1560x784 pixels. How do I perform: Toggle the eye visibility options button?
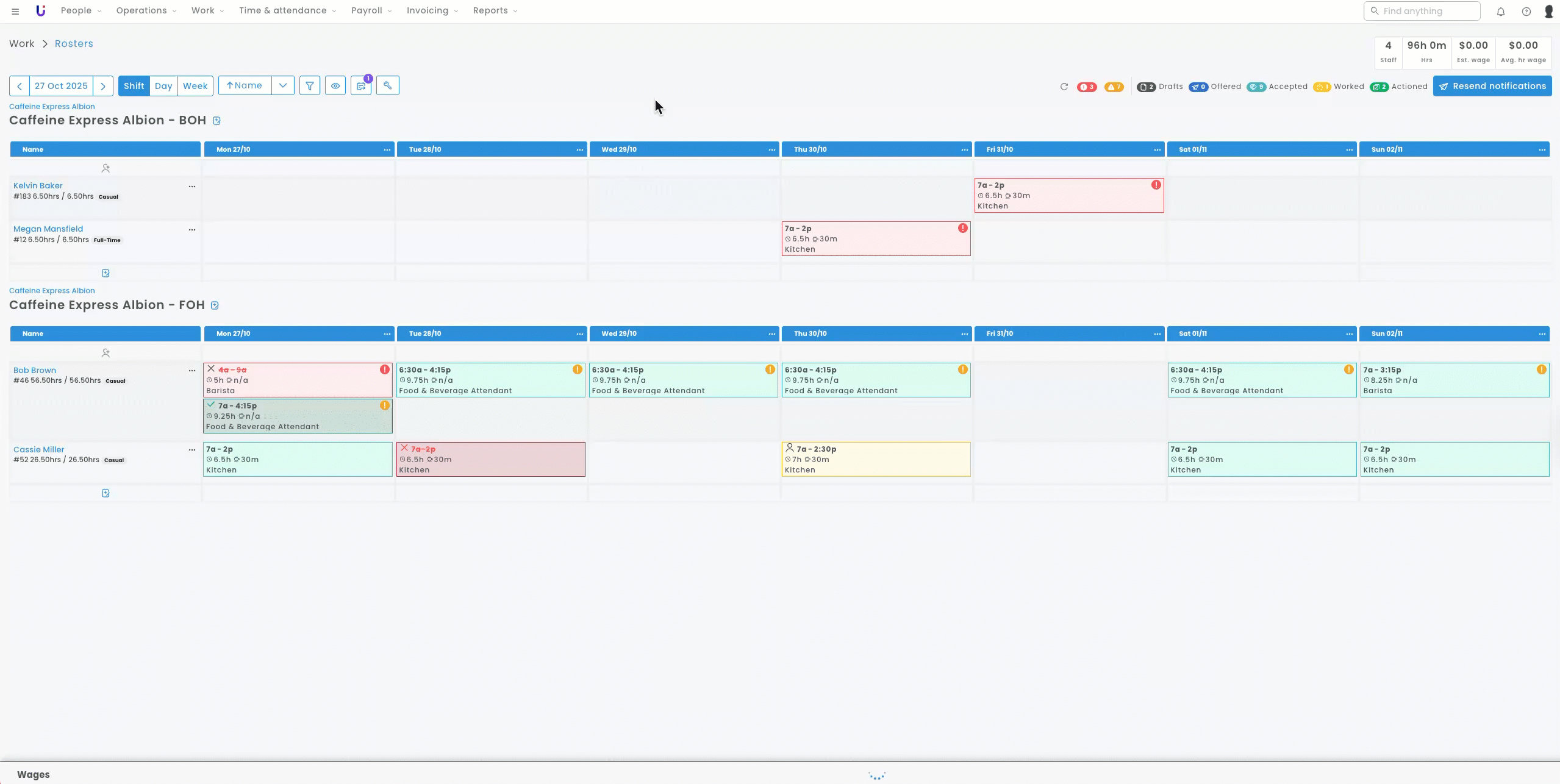pos(335,86)
